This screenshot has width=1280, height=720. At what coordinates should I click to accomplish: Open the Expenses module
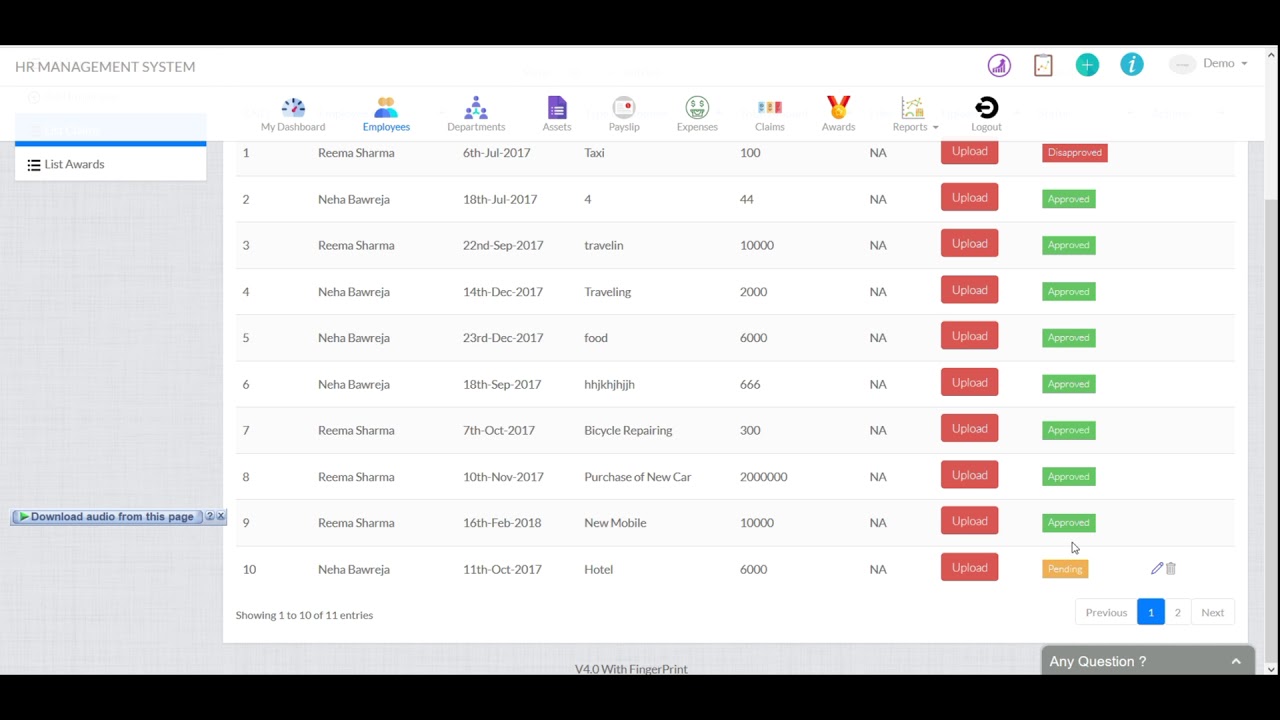tap(697, 114)
